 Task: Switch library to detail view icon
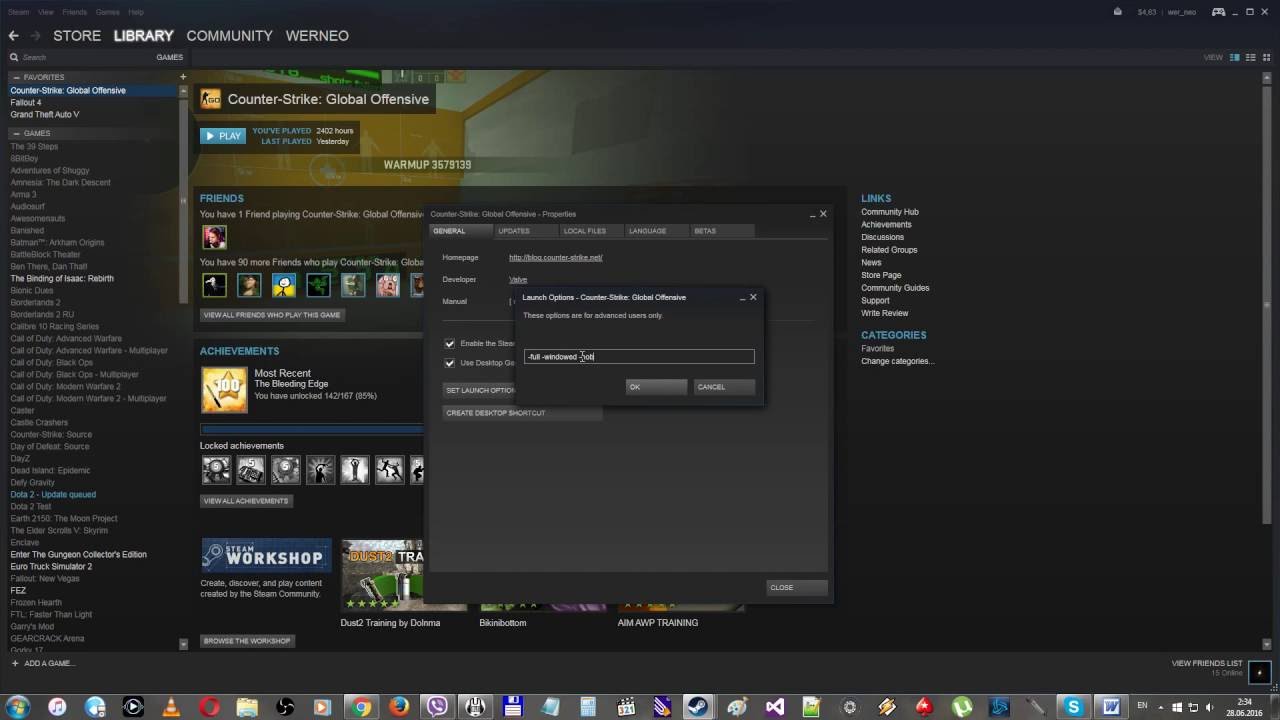pyautogui.click(x=1235, y=57)
